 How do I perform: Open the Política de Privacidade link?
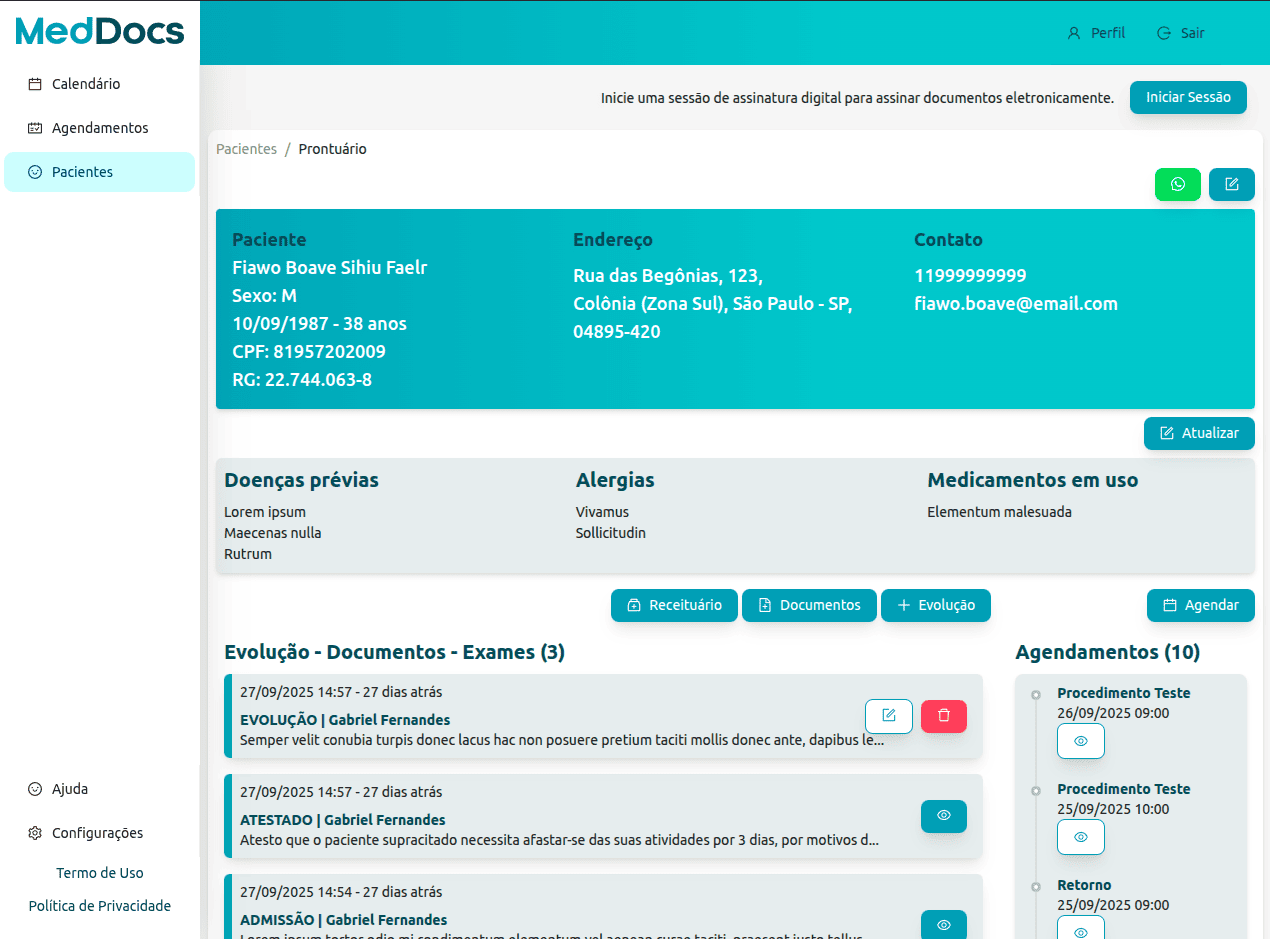click(x=100, y=906)
